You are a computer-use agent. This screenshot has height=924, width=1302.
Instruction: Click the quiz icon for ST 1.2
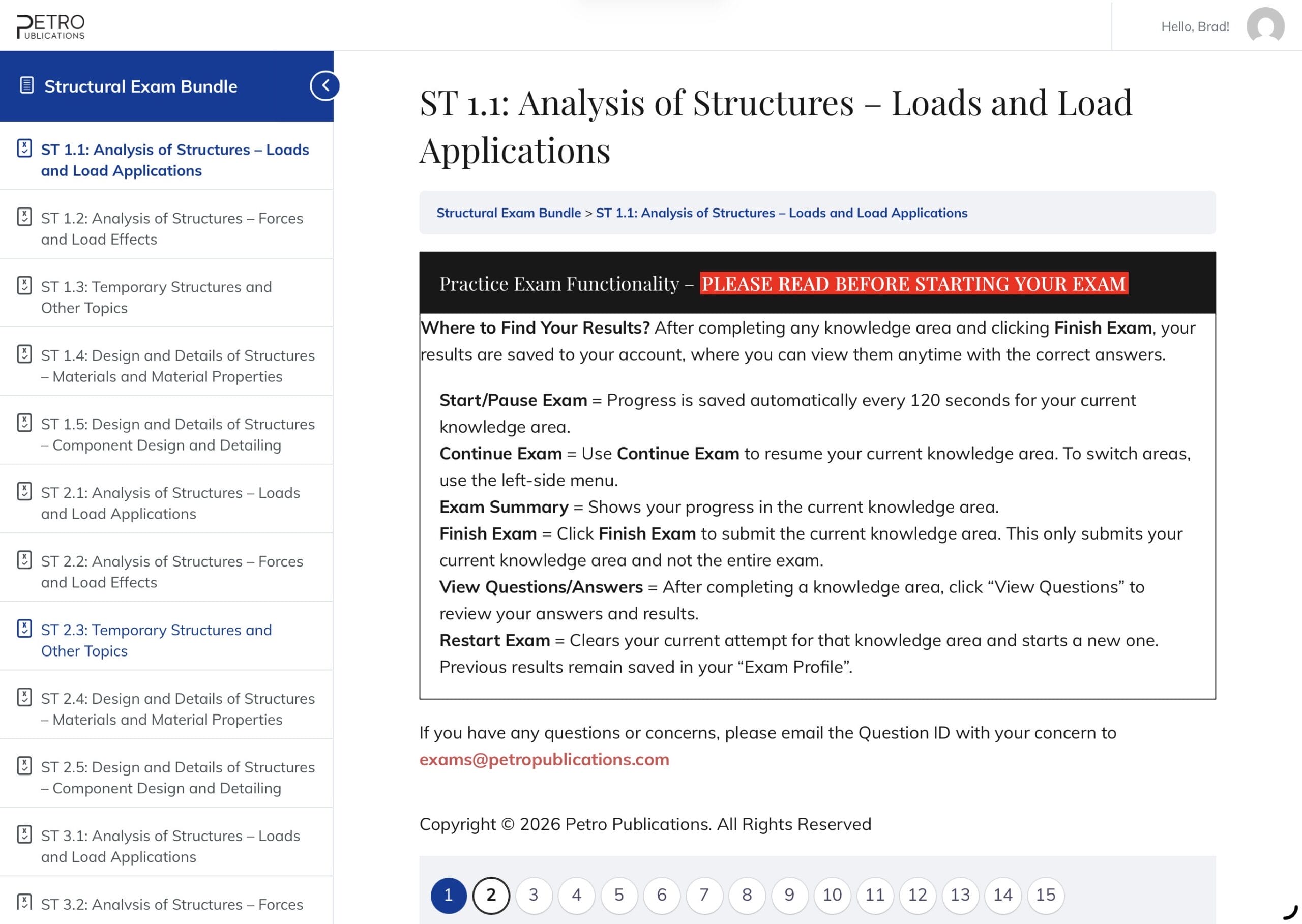[24, 217]
